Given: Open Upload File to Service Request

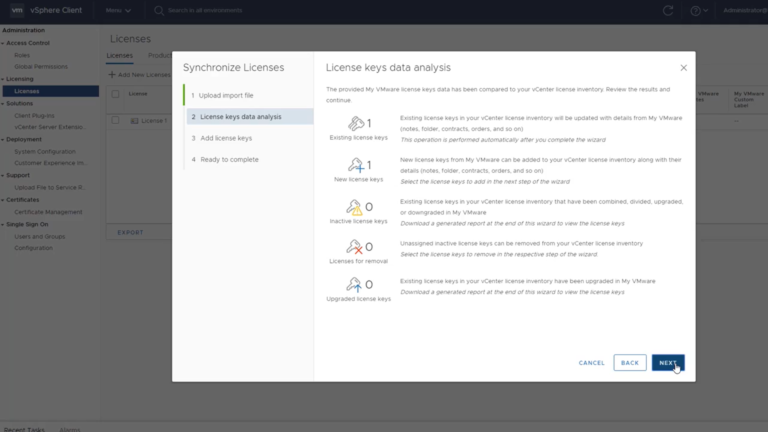Looking at the screenshot, I should pos(49,188).
